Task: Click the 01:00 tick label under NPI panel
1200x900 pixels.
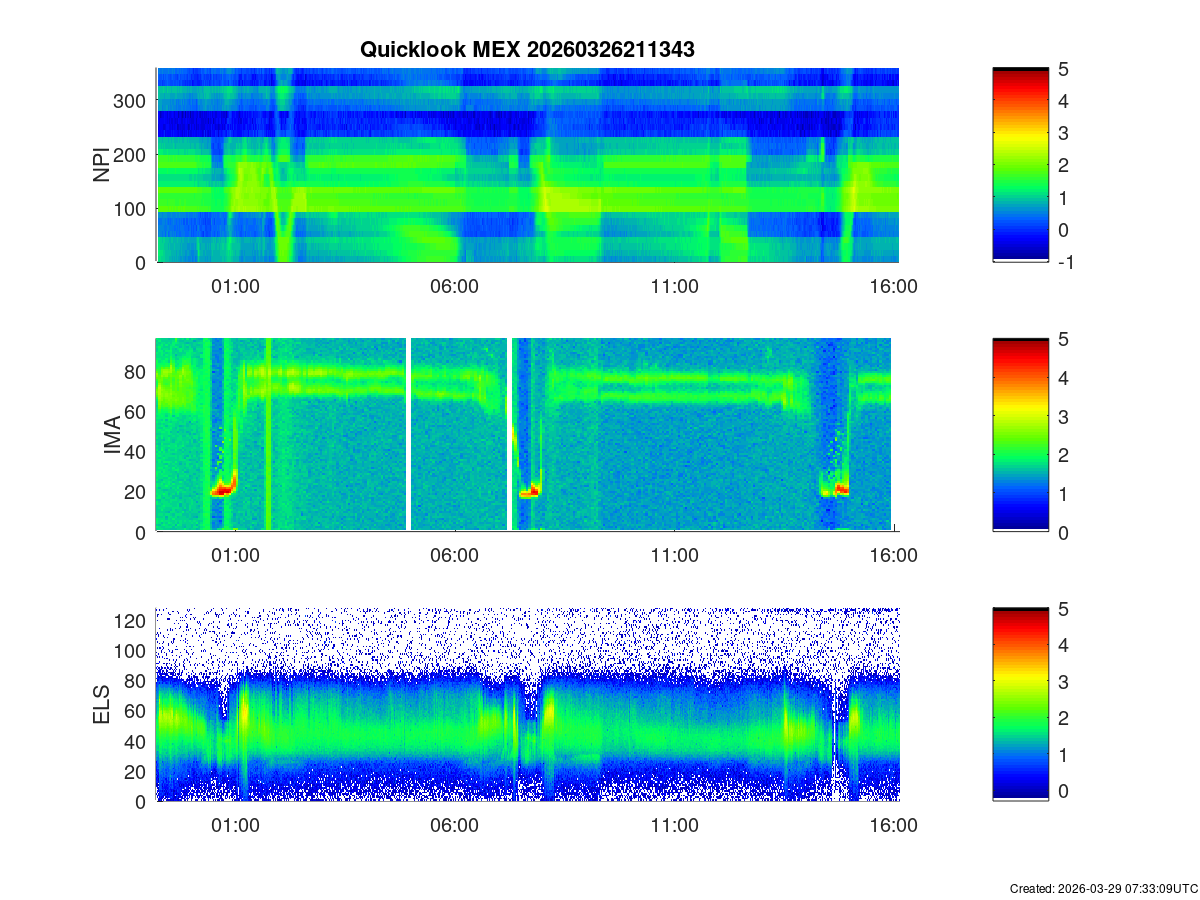Action: (x=235, y=287)
